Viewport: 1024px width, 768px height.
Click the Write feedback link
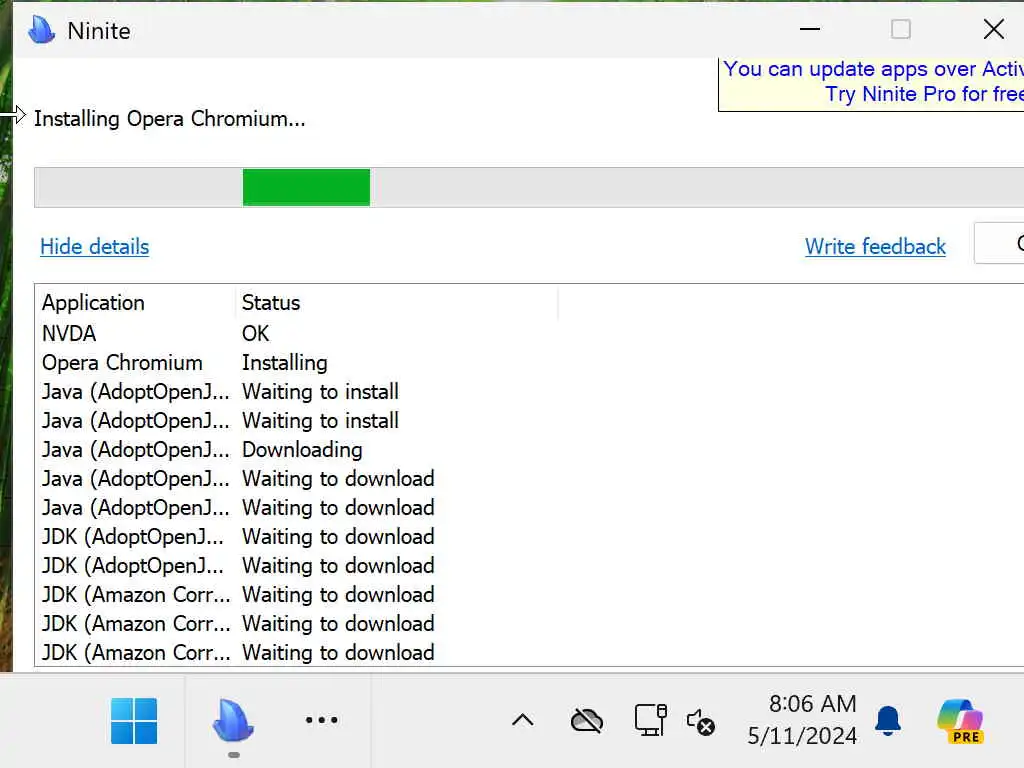pos(875,247)
